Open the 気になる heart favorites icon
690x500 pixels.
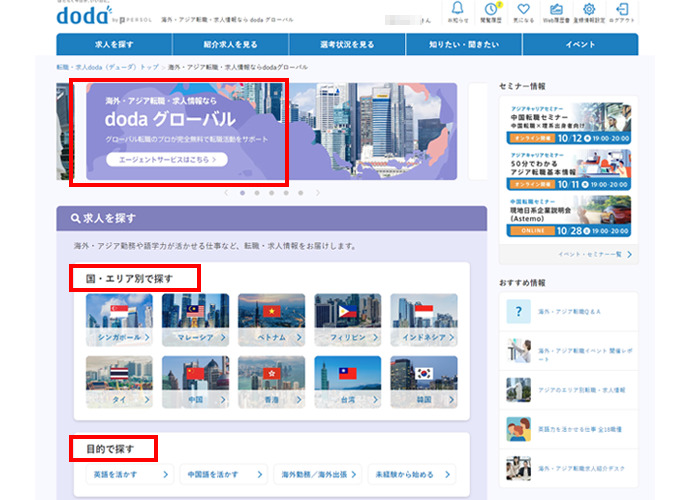523,11
